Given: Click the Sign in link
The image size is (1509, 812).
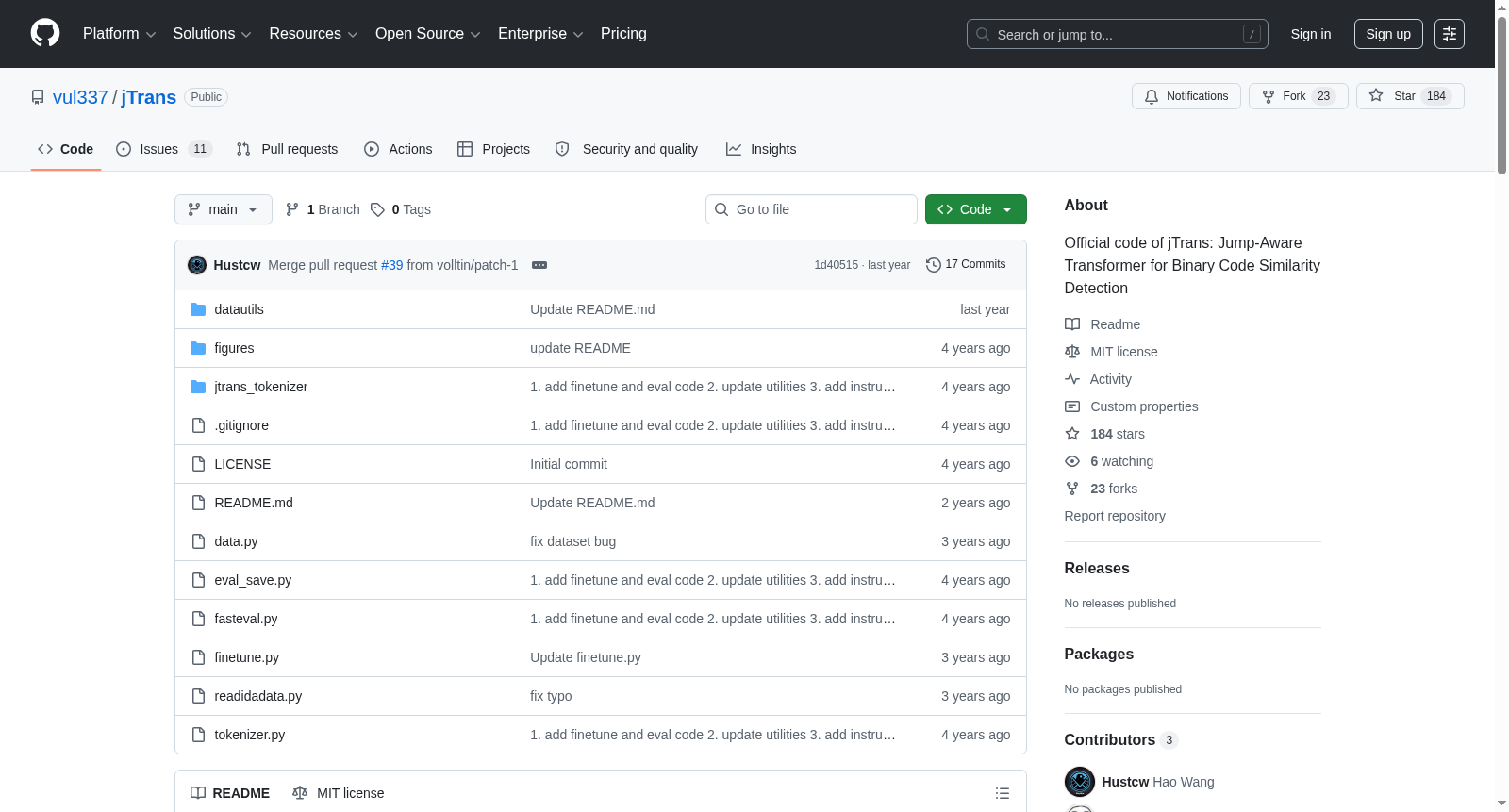Looking at the screenshot, I should tap(1311, 34).
